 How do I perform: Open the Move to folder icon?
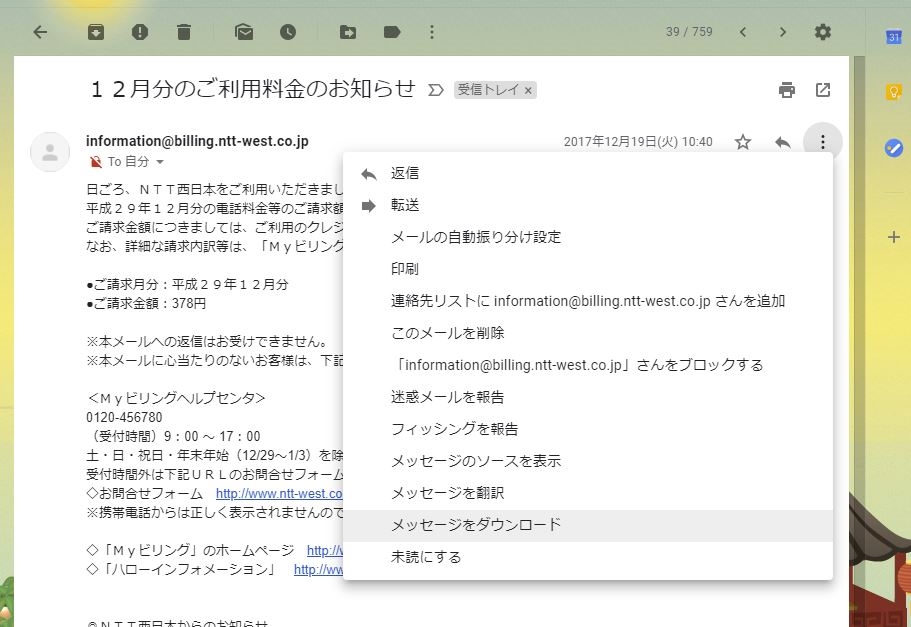[x=348, y=32]
